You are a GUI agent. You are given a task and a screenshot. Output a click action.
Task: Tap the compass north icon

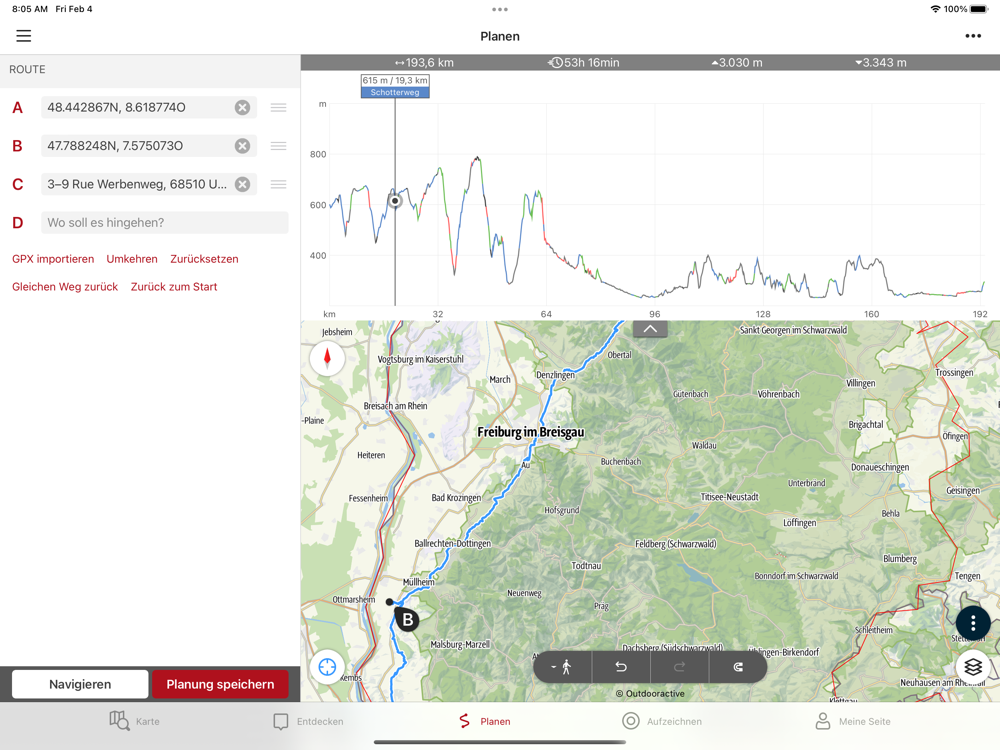(327, 358)
